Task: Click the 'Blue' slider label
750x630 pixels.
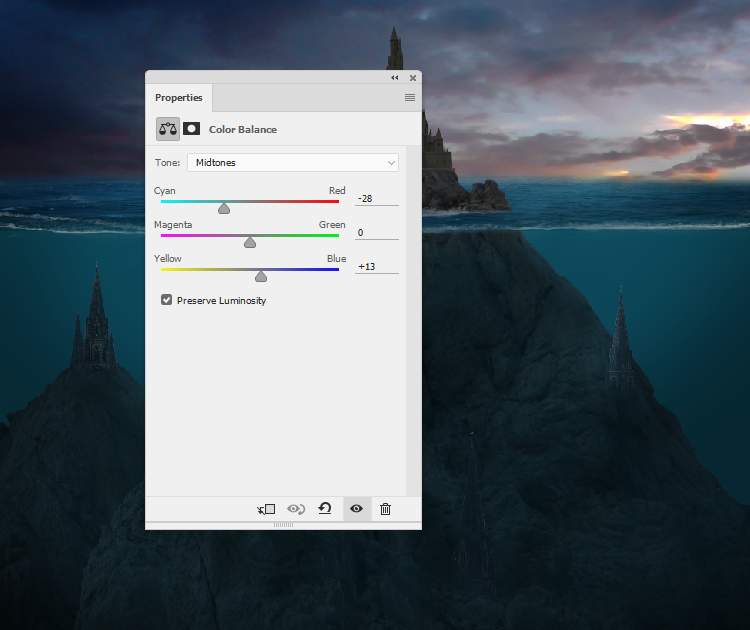Action: [337, 258]
